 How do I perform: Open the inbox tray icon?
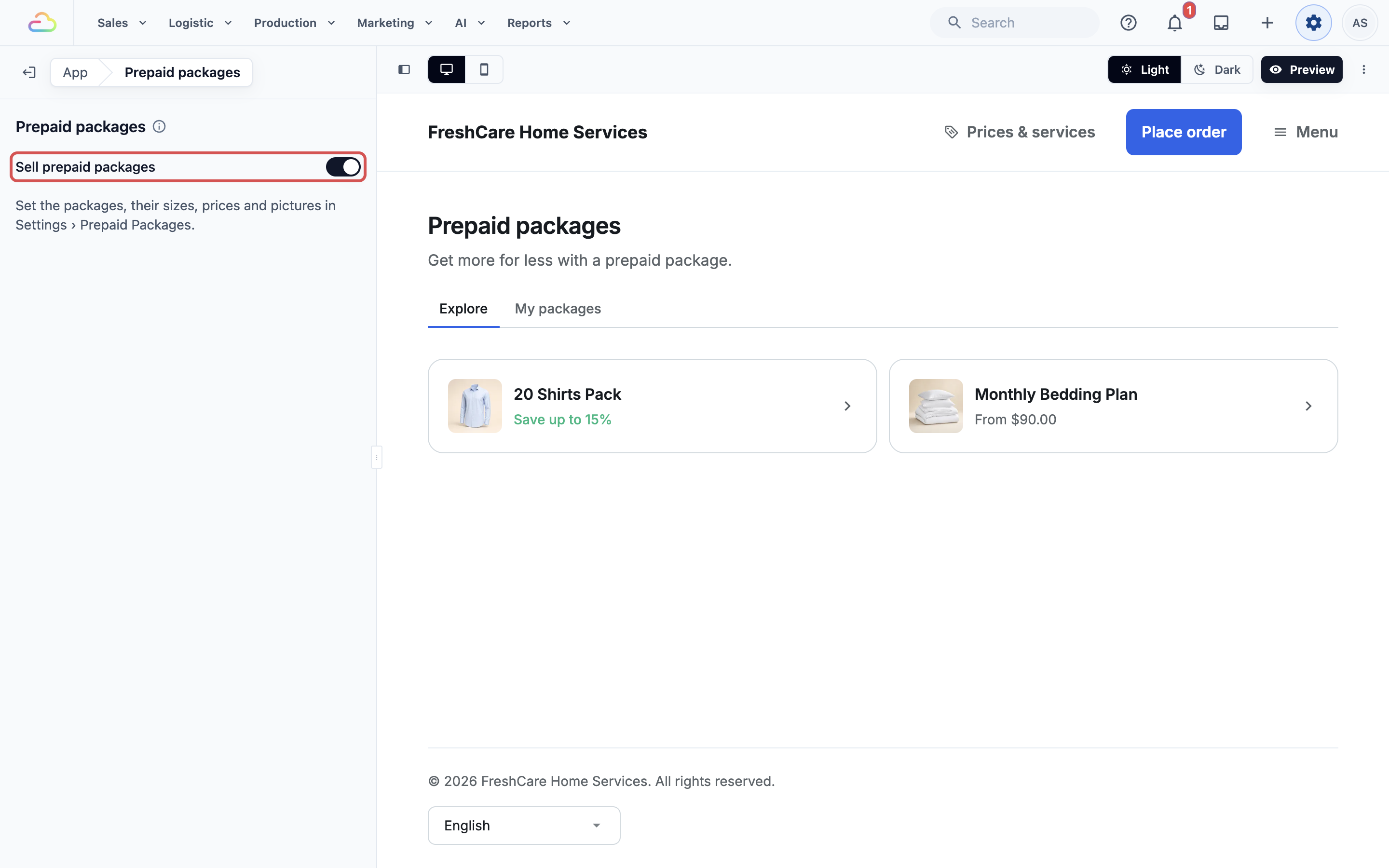point(1221,23)
